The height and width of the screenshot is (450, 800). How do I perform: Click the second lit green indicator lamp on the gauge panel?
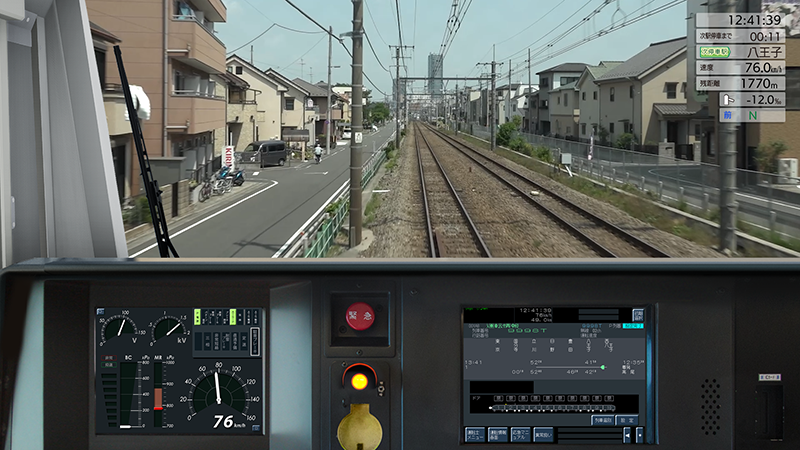(x=233, y=317)
